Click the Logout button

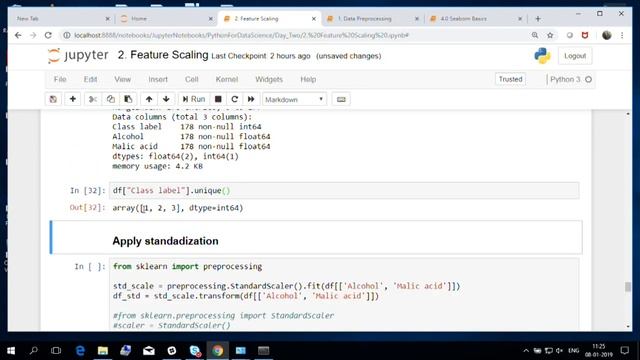[575, 56]
